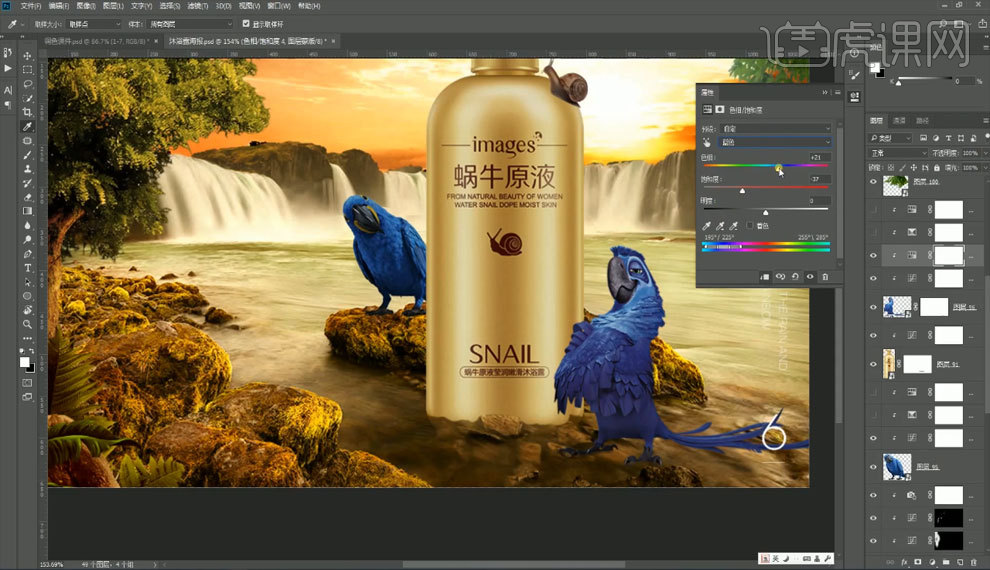The width and height of the screenshot is (990, 570).
Task: Open the 取样大小 sample size dropdown
Action: (x=93, y=24)
